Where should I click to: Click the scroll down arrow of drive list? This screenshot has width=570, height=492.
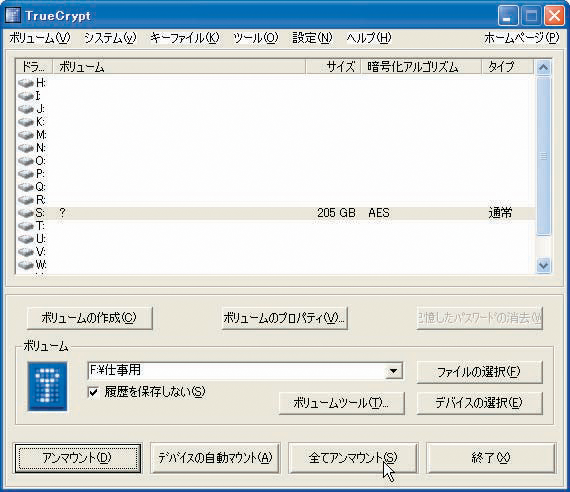click(x=543, y=265)
